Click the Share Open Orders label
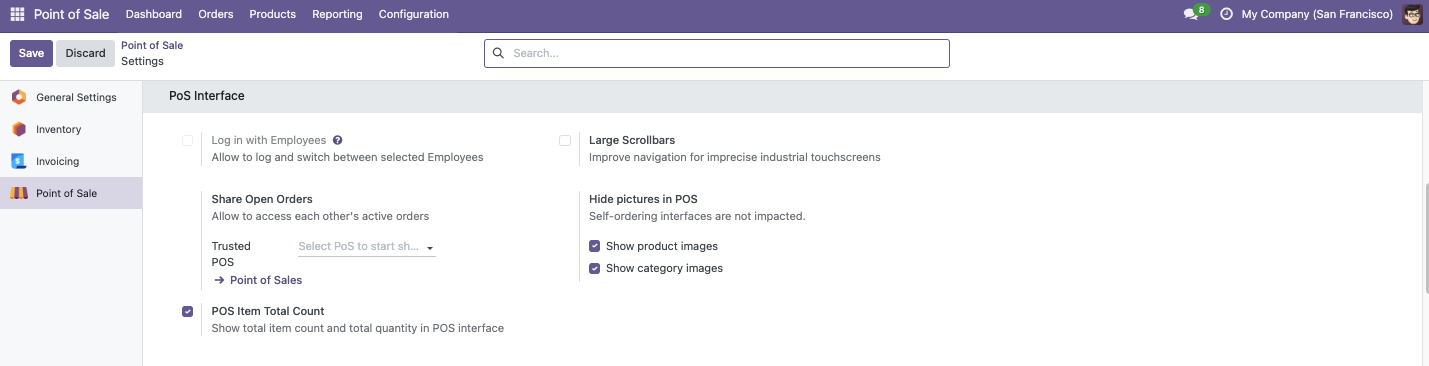The height and width of the screenshot is (366, 1429). click(262, 199)
